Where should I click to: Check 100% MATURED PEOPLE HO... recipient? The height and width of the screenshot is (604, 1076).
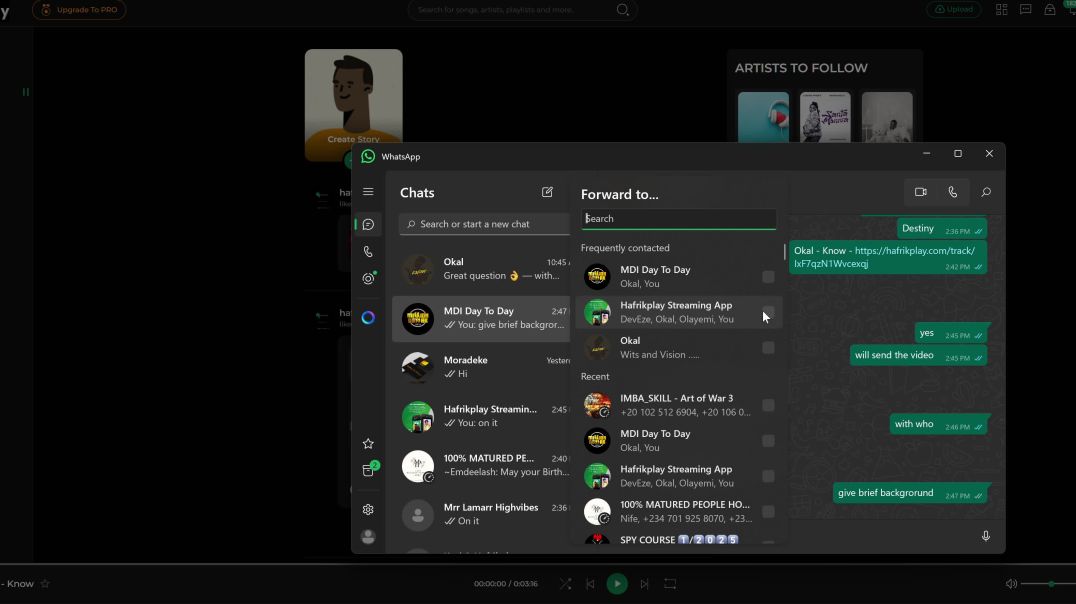[768, 511]
